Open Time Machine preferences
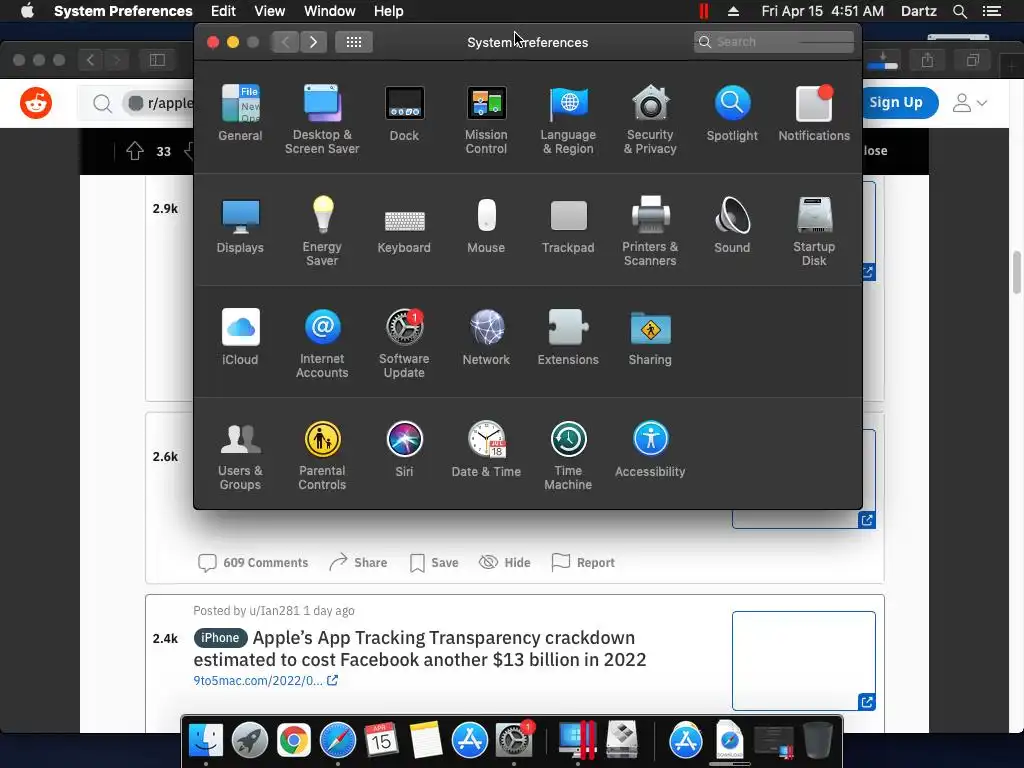This screenshot has height=768, width=1024. click(x=568, y=455)
